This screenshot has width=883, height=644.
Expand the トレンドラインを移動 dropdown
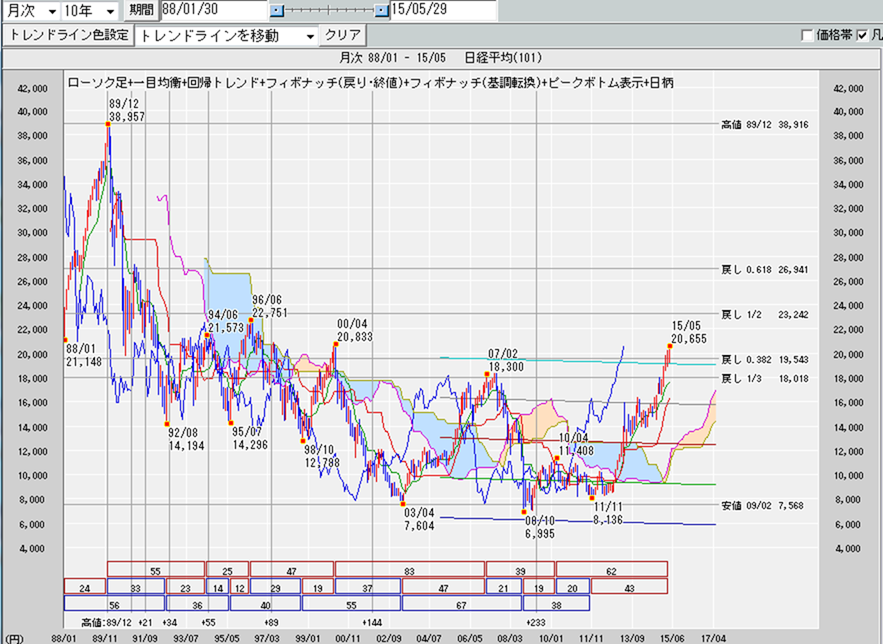pyautogui.click(x=310, y=37)
